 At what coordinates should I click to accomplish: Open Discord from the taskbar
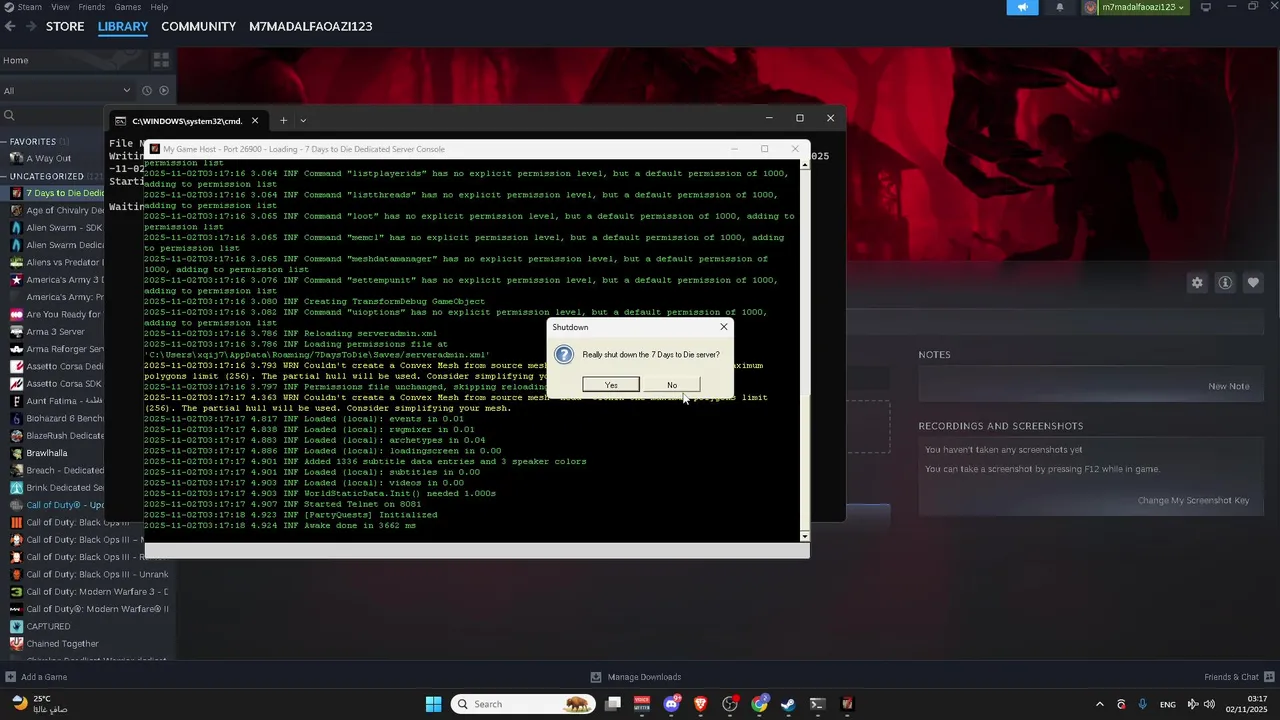click(672, 704)
